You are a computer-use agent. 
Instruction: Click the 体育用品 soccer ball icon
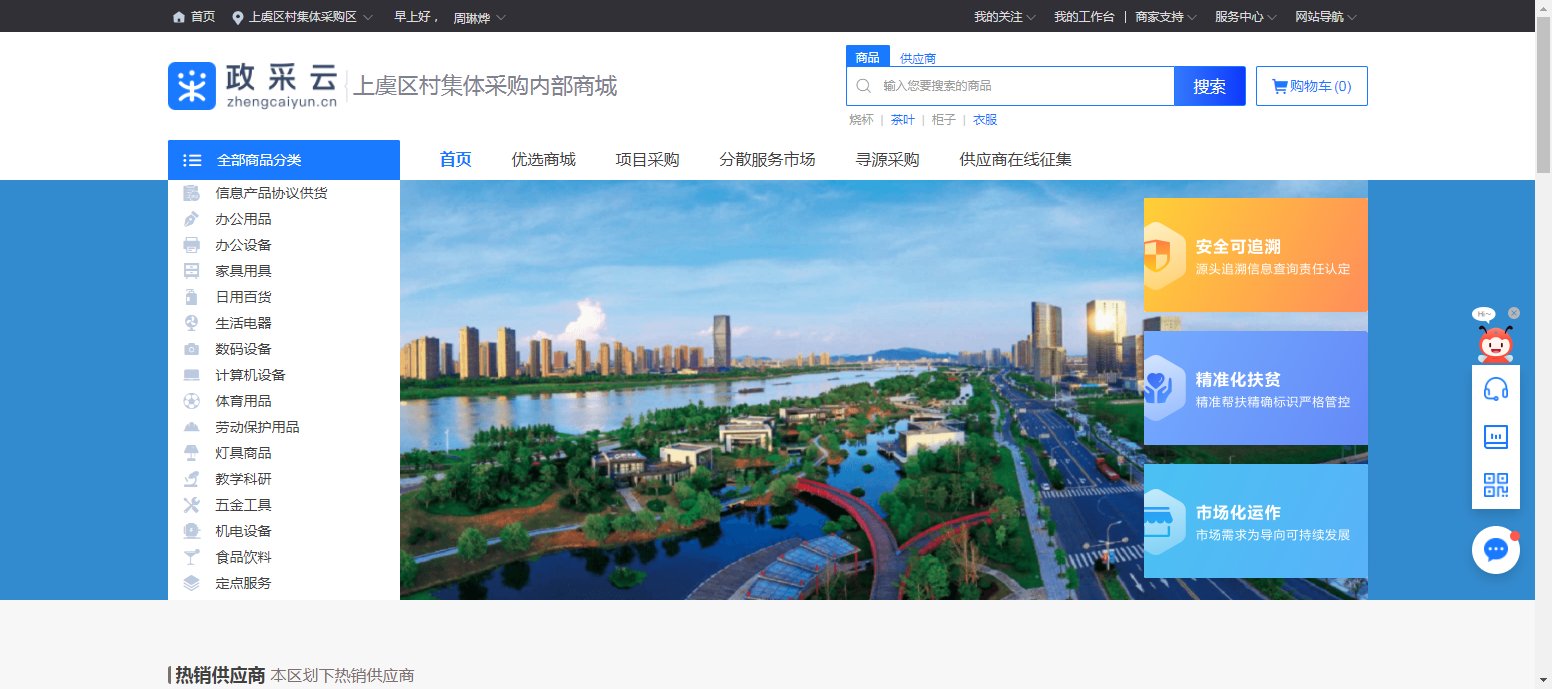(191, 401)
